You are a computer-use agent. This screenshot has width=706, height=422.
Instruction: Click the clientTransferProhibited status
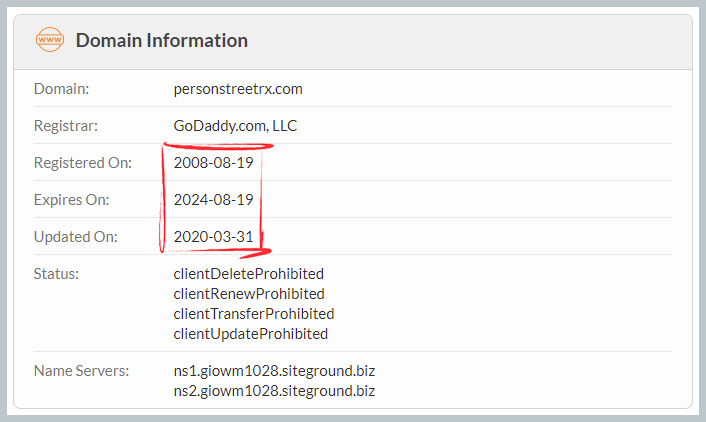tap(254, 314)
